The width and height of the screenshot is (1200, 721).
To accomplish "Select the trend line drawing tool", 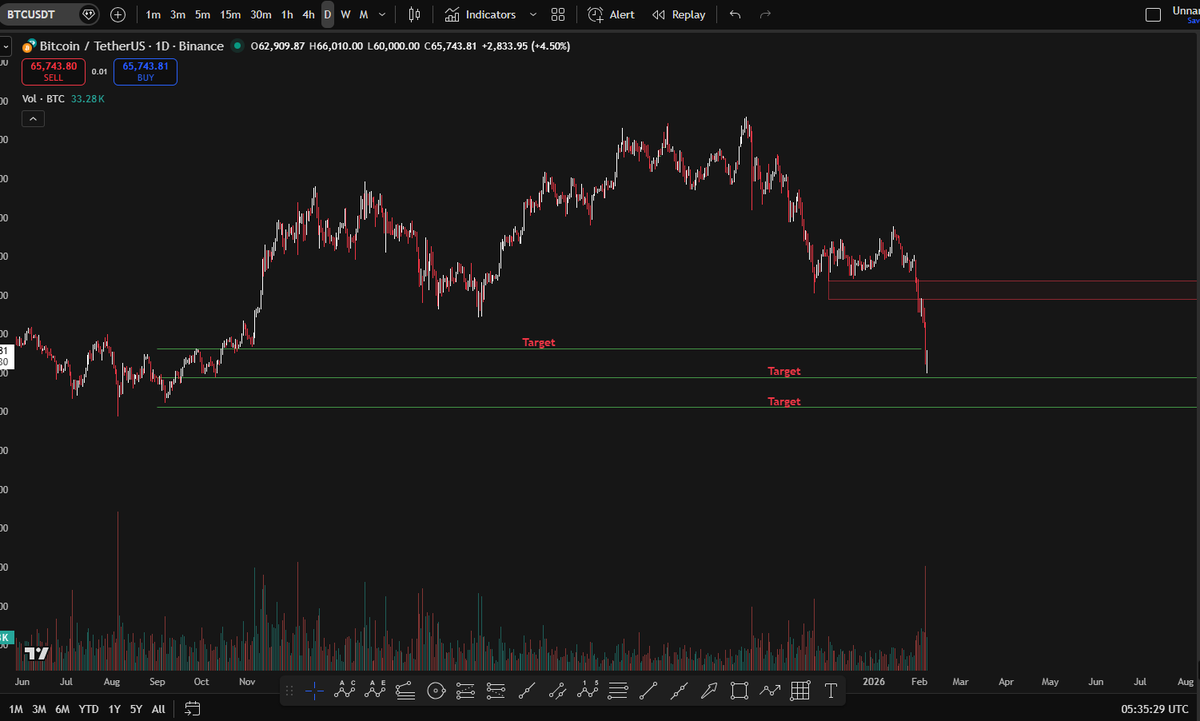I will 648,691.
